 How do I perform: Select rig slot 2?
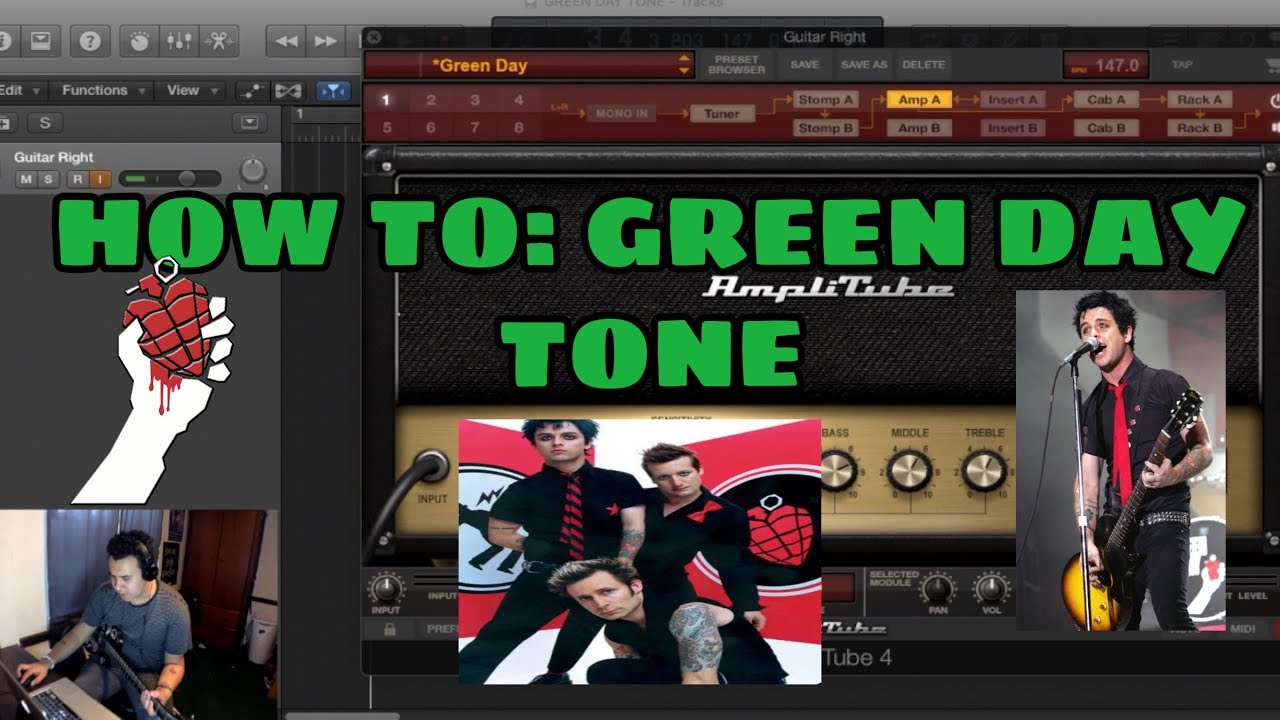431,100
